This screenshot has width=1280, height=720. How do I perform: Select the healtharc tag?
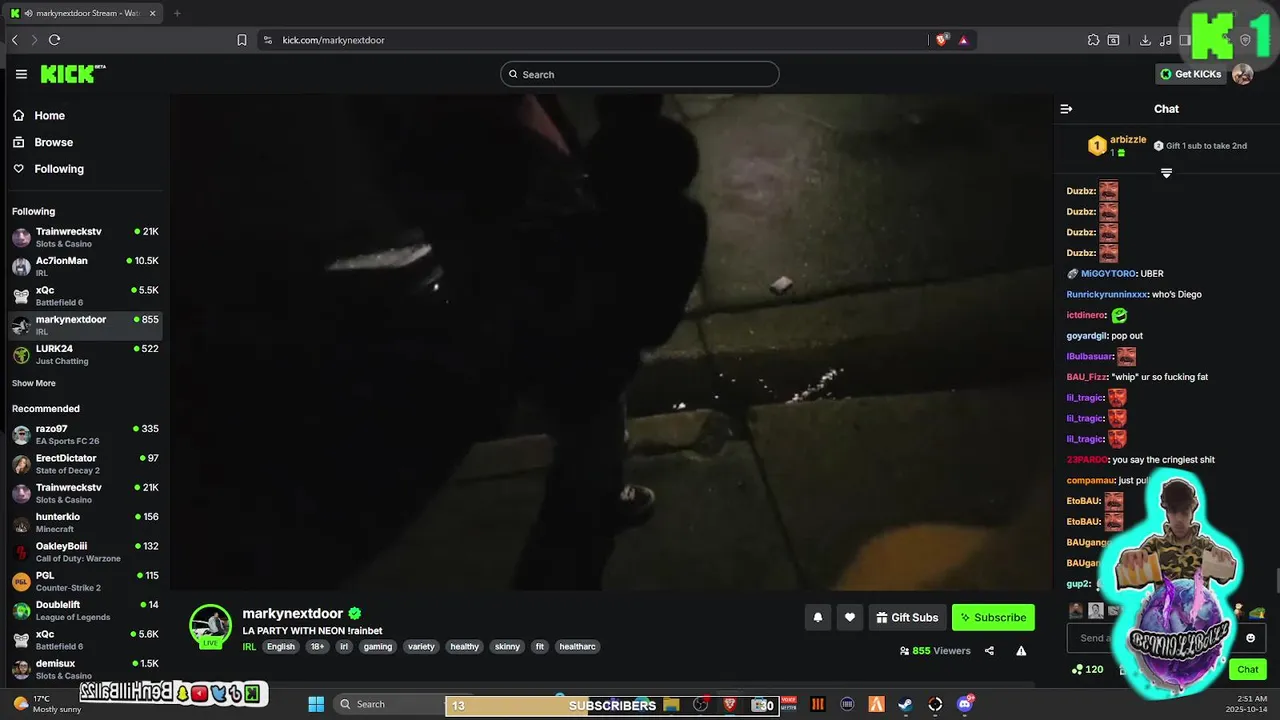click(x=577, y=646)
